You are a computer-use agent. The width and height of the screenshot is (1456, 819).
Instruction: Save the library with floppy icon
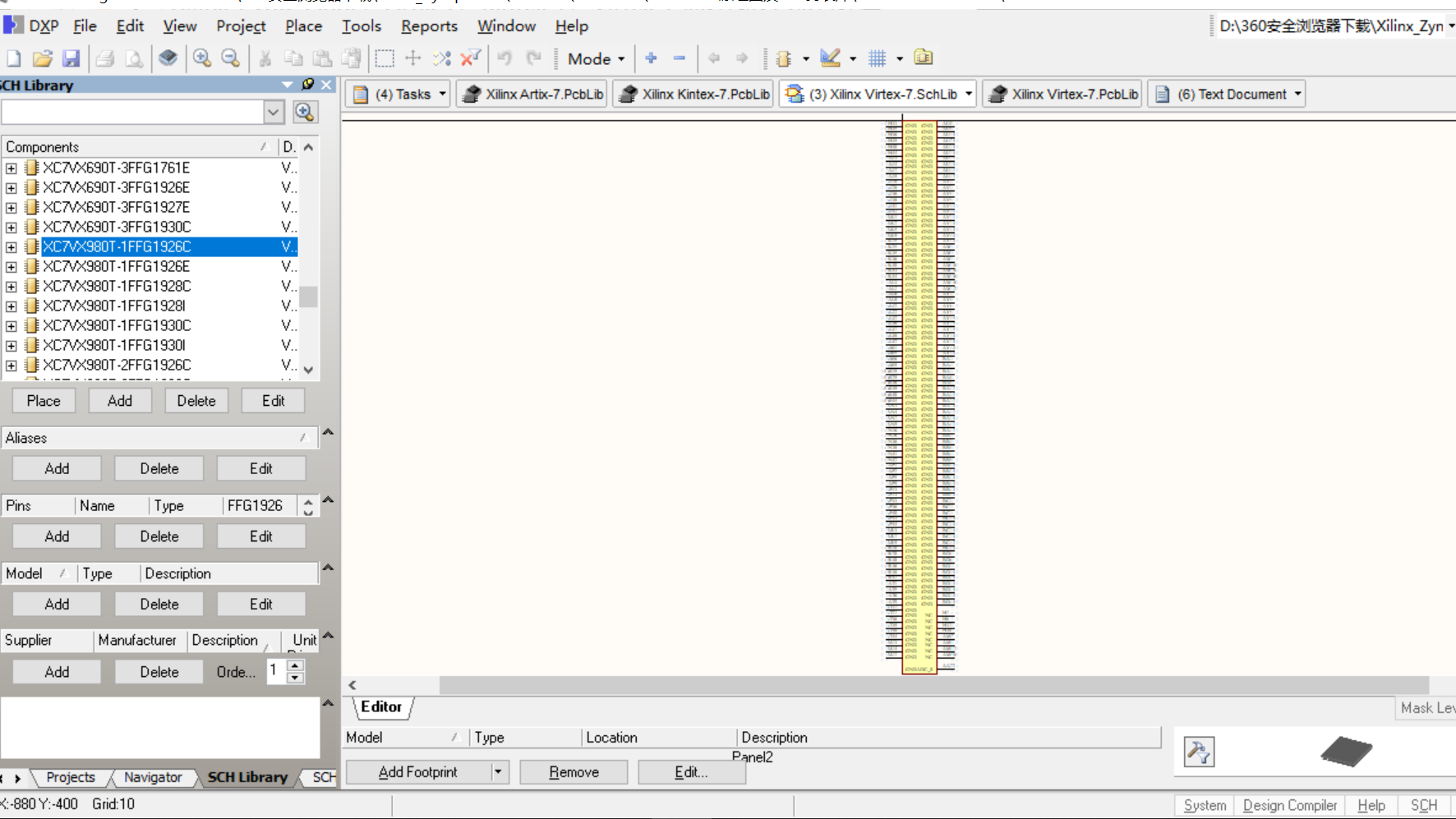pyautogui.click(x=71, y=58)
